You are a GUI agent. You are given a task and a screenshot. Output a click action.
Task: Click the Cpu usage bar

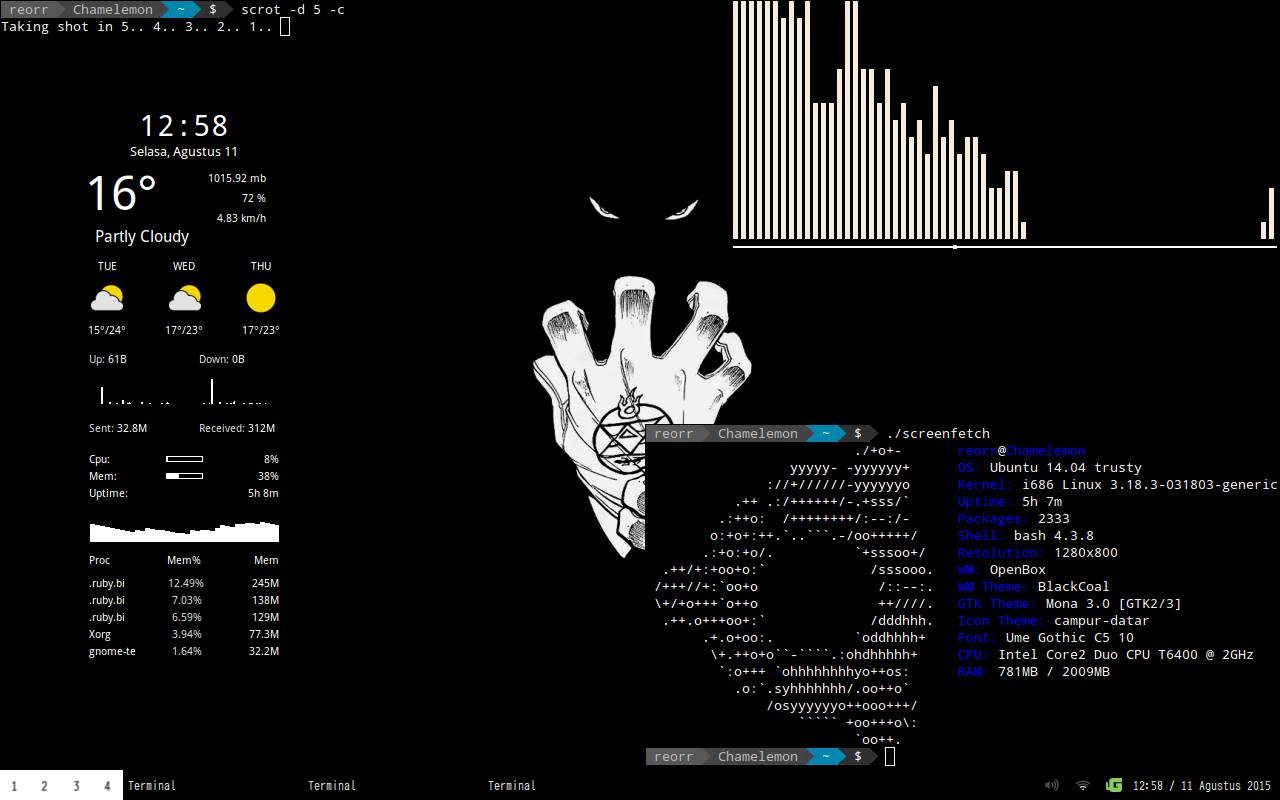[x=184, y=459]
